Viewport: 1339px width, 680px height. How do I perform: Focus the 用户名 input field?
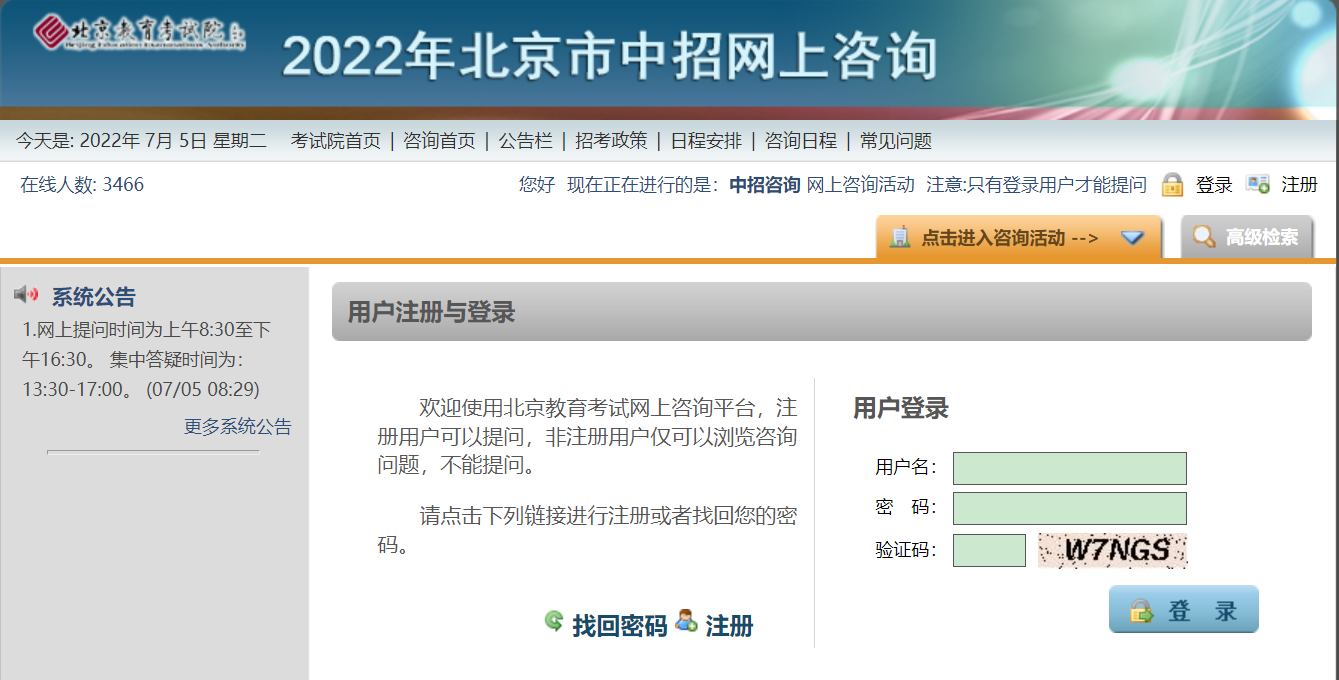click(1069, 468)
